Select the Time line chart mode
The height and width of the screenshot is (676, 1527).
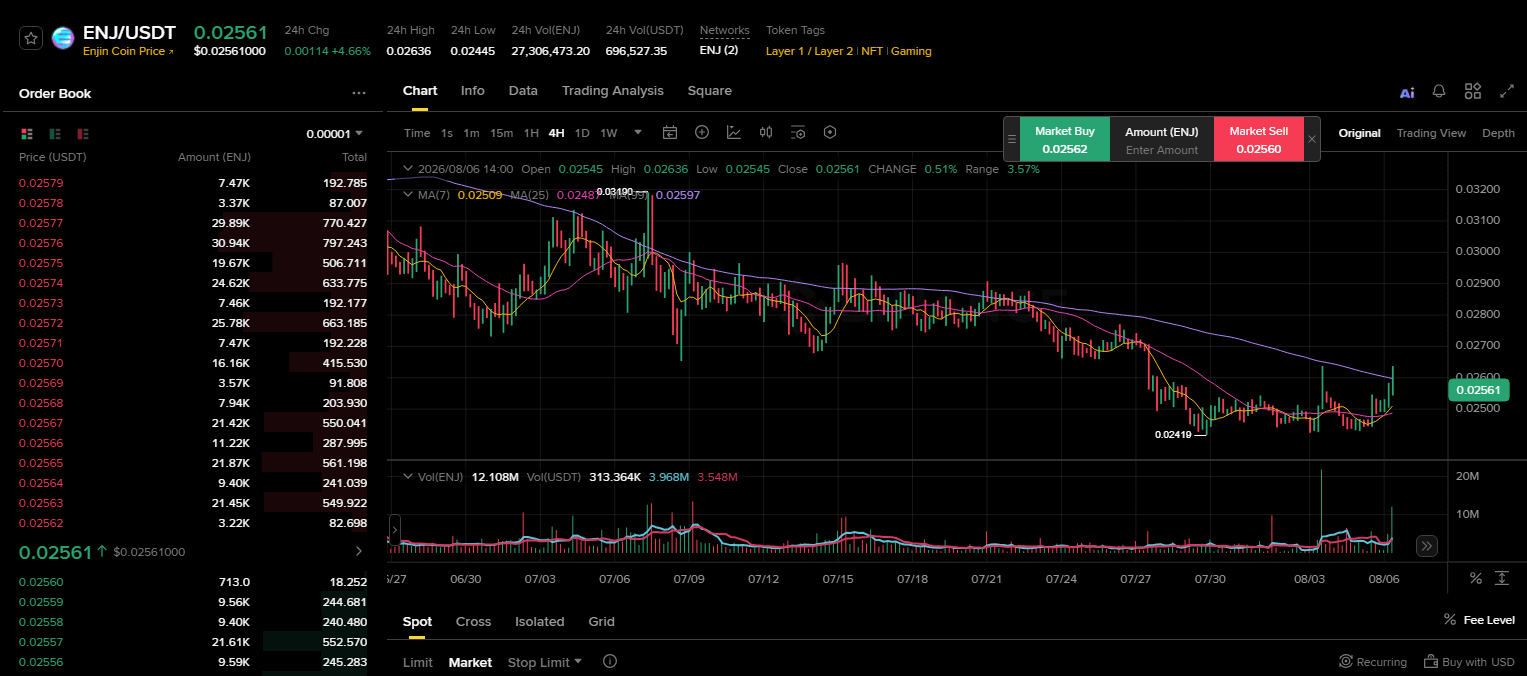[417, 133]
